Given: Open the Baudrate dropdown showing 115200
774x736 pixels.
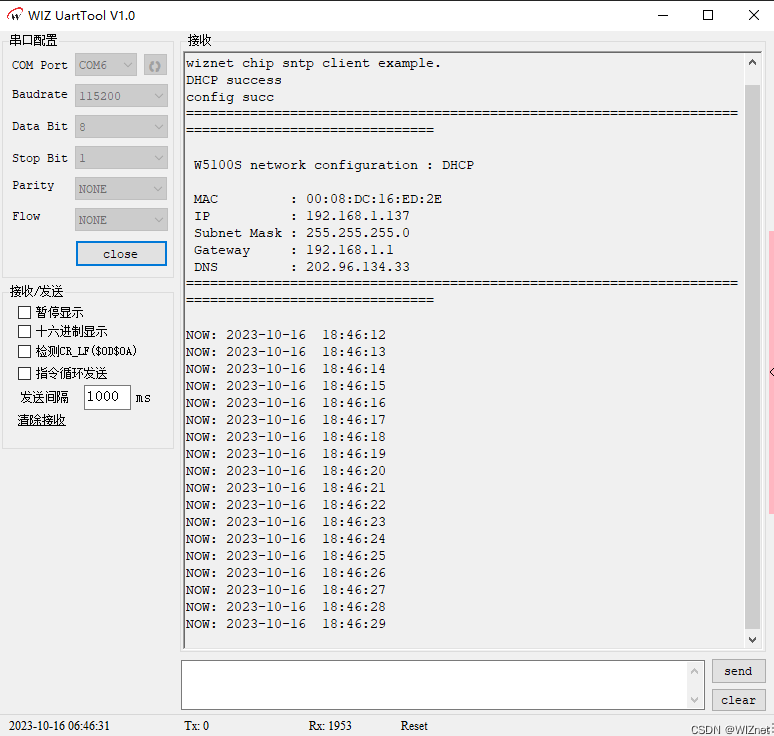Looking at the screenshot, I should 121,96.
